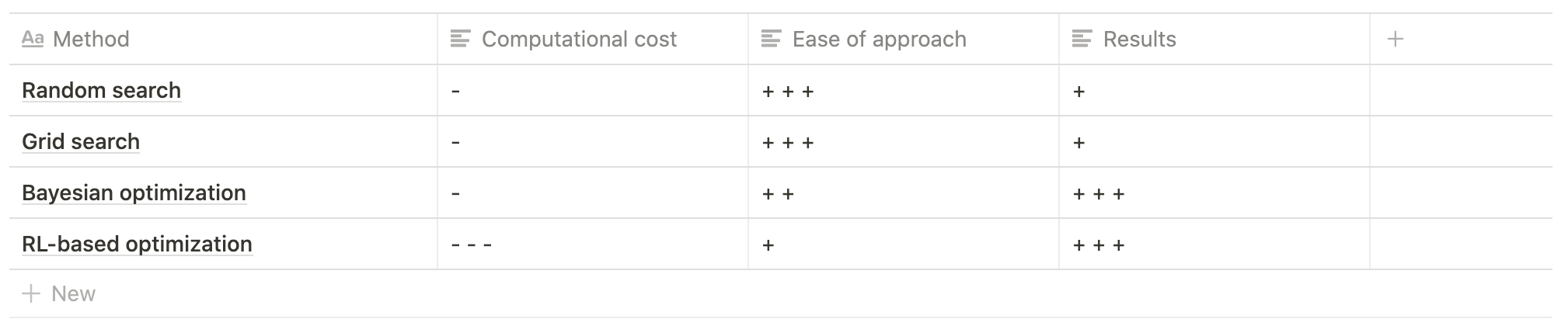Open the Computational cost column header menu
This screenshot has height=326, width=1568.
tap(593, 39)
